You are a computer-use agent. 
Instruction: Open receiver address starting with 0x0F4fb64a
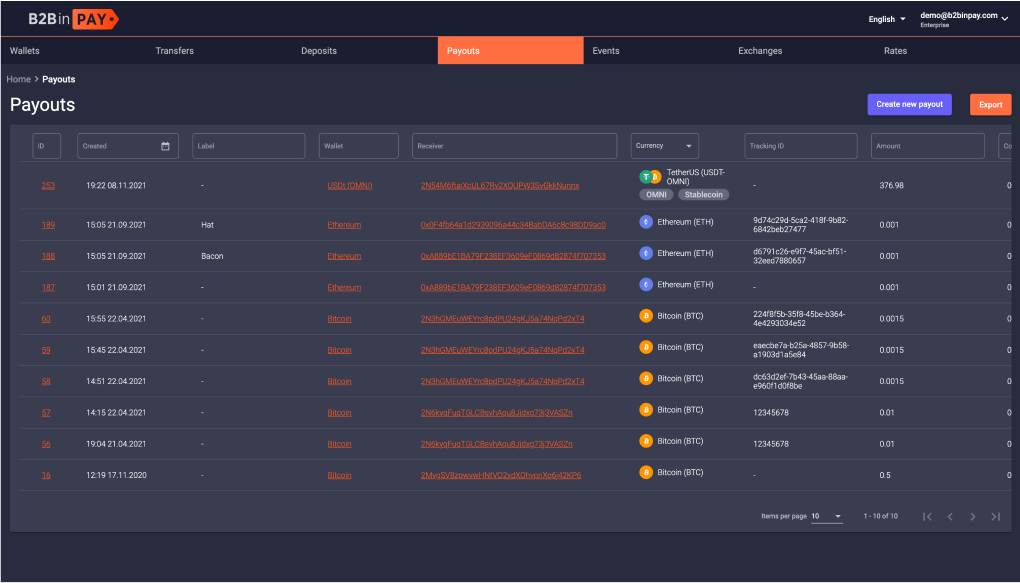(x=513, y=224)
